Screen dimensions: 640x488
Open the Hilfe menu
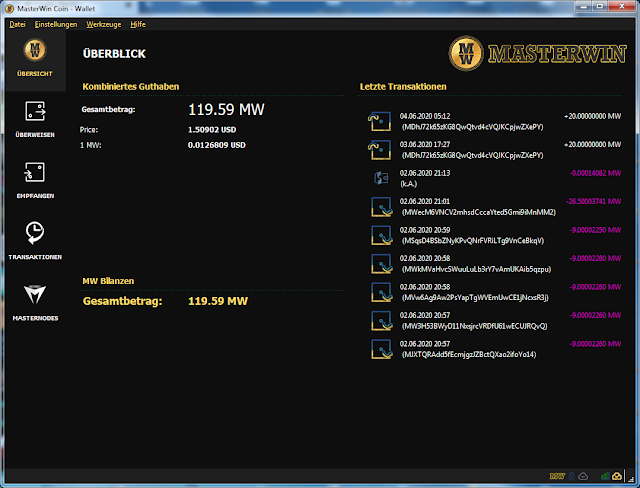pyautogui.click(x=138, y=24)
